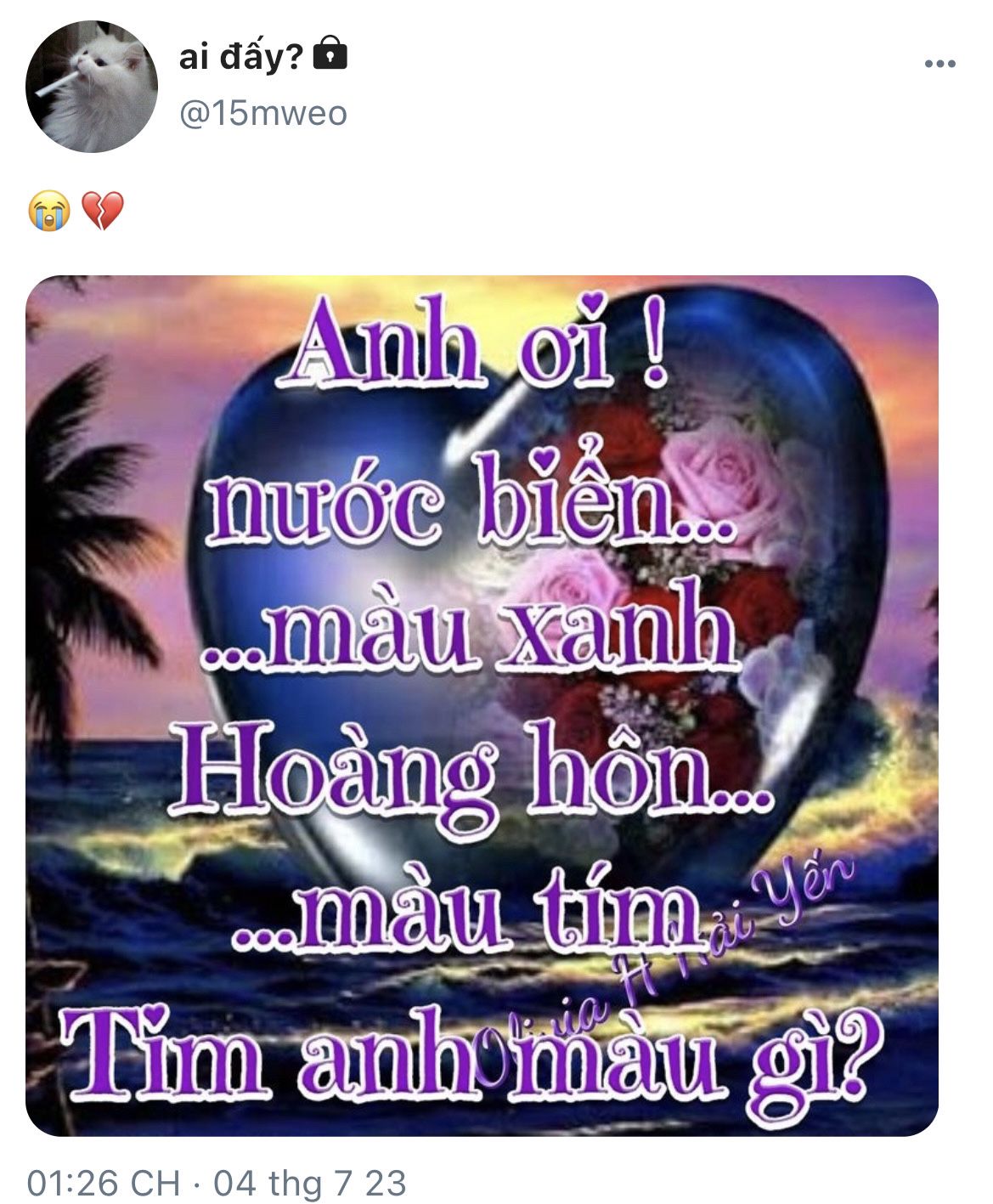Open the three-dot more options menu

point(940,63)
